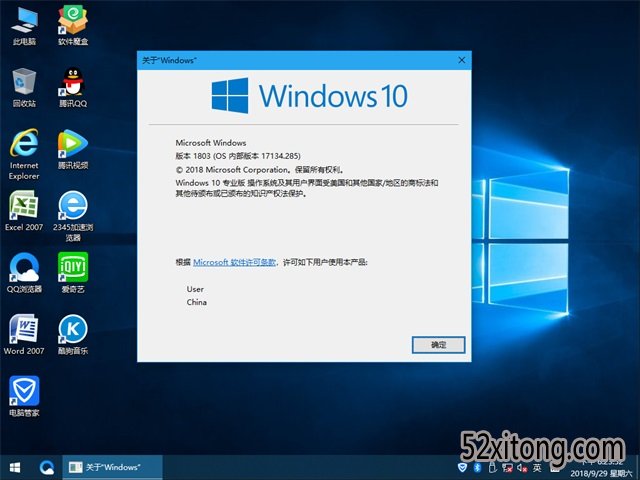640x480 pixels.
Task: Click the safely remove hardware tray icon
Action: coord(492,468)
